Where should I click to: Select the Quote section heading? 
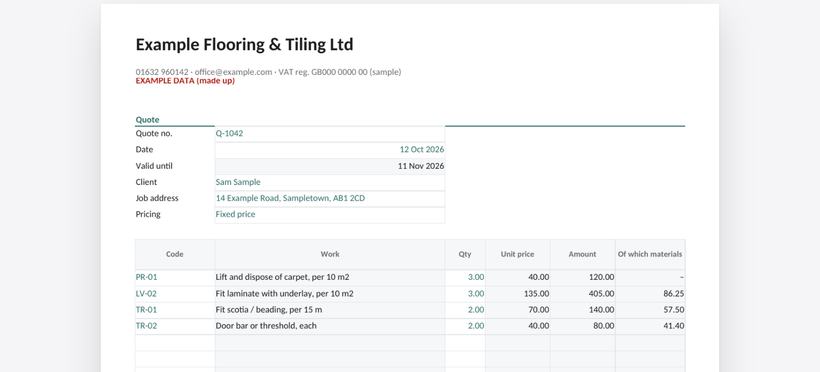pos(147,120)
